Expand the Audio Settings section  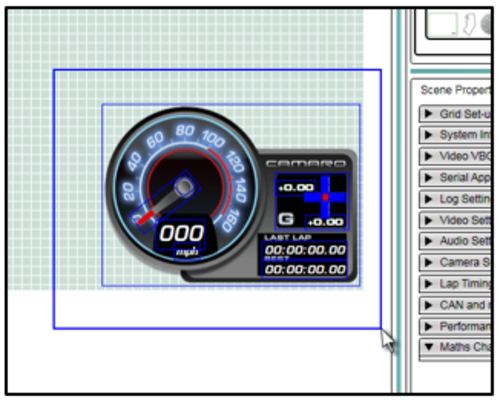[x=455, y=241]
